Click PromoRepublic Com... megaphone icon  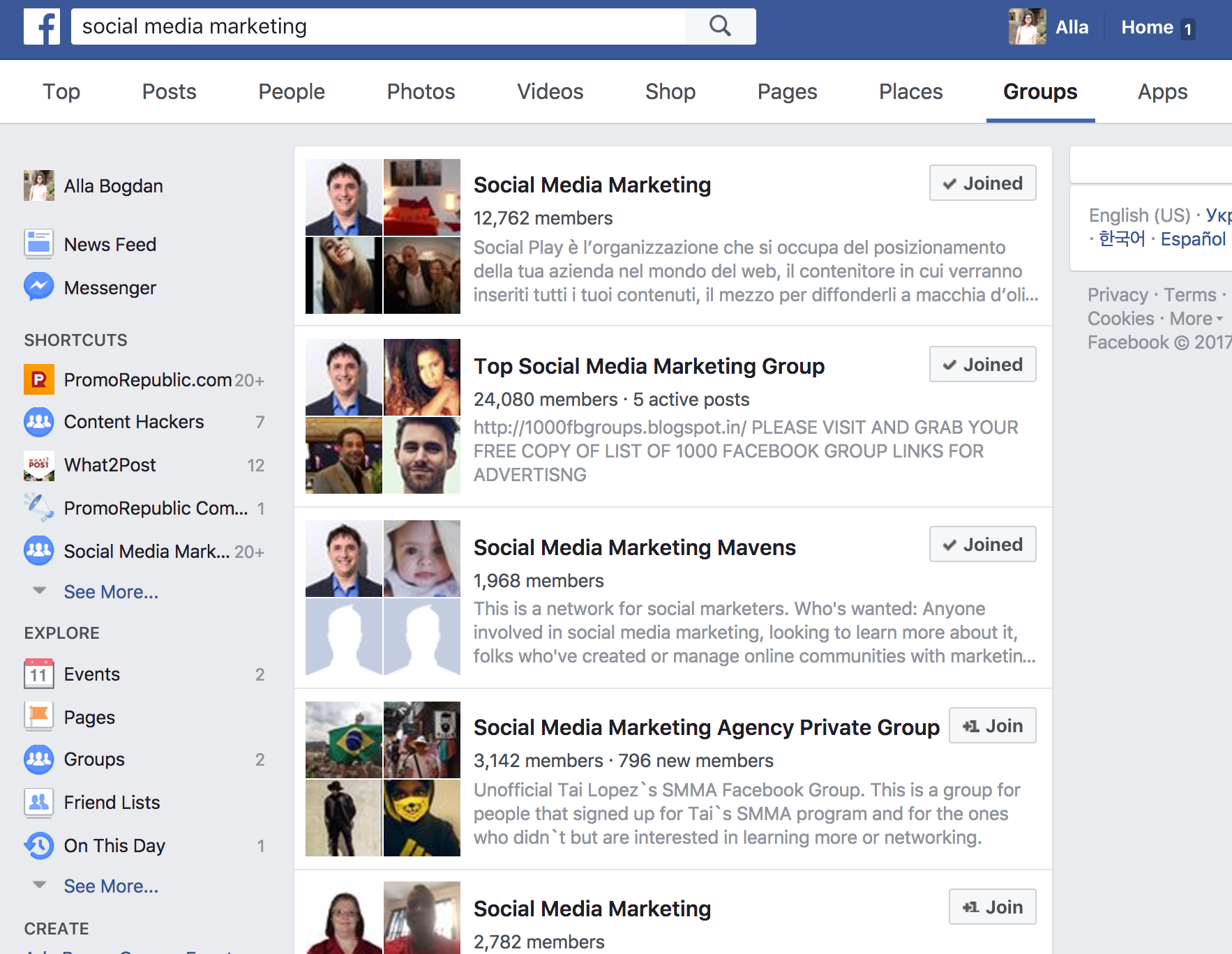coord(39,508)
